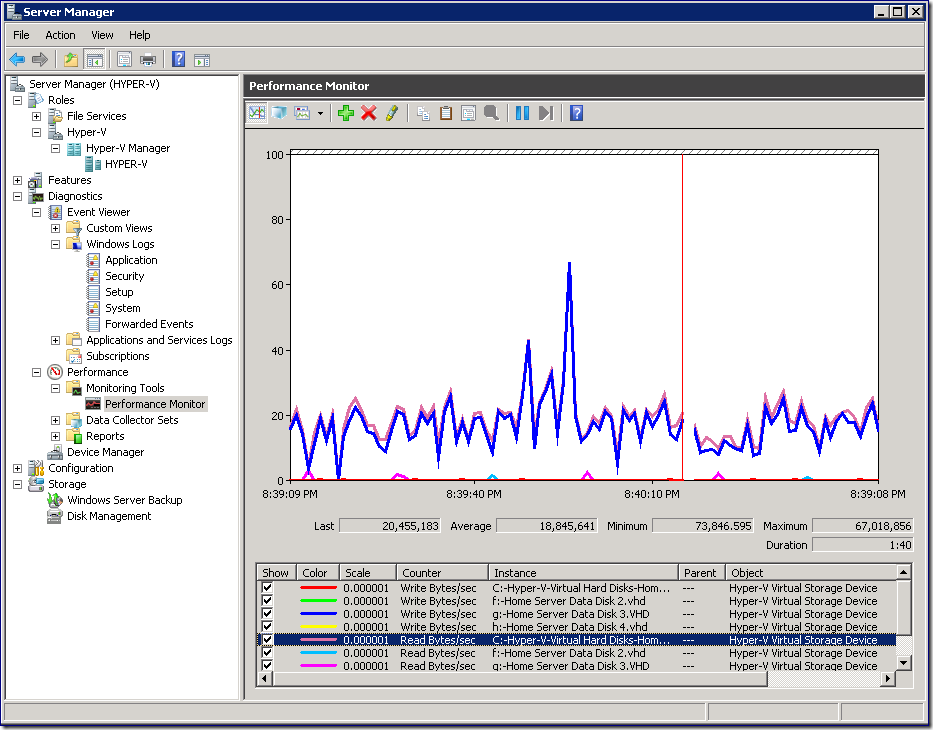This screenshot has height=730, width=933.
Task: Click the Performance Monitor help icon
Action: point(577,113)
